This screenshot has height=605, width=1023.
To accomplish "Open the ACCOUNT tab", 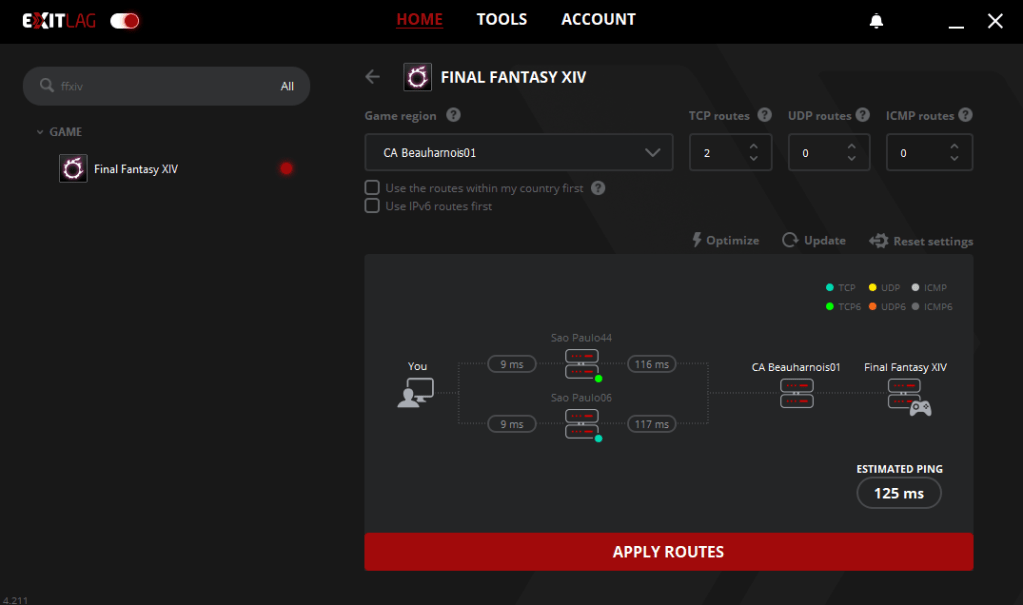I will [x=598, y=19].
